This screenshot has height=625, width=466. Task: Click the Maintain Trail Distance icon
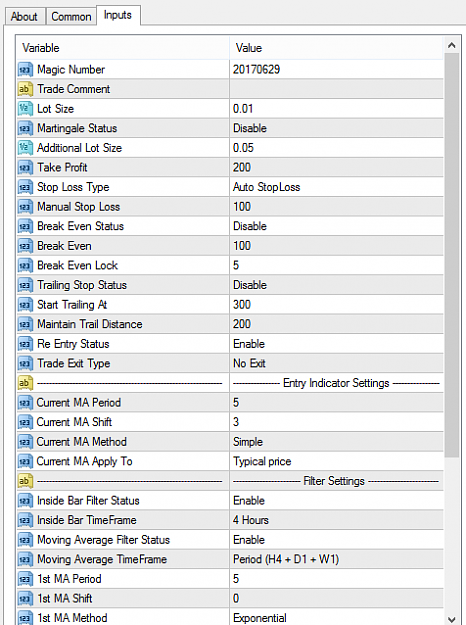tap(25, 324)
